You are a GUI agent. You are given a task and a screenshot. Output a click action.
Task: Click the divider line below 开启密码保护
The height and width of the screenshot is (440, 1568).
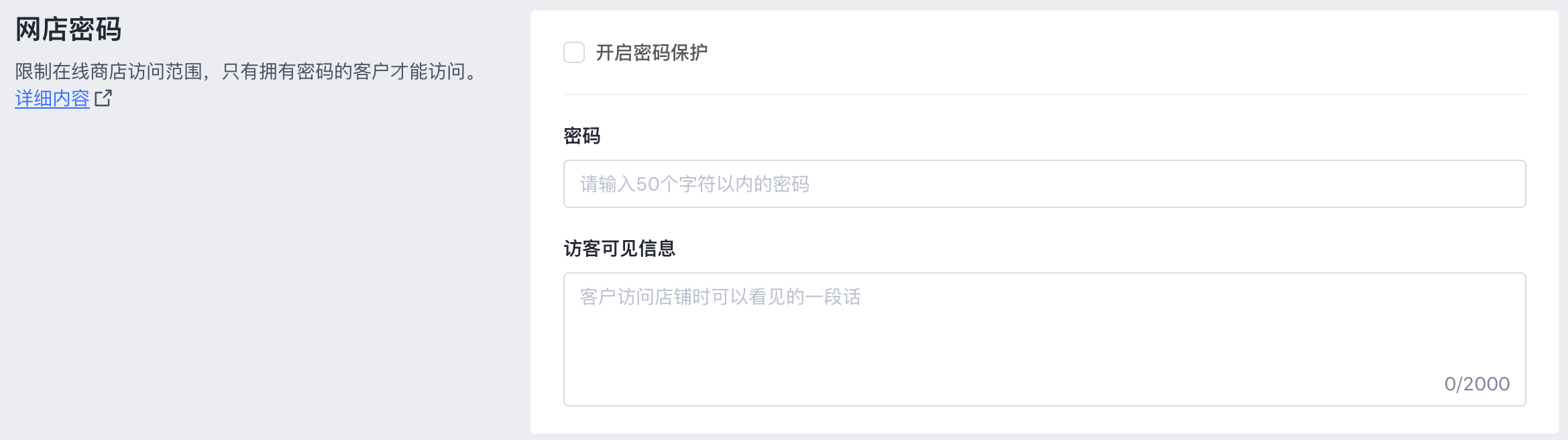[1044, 95]
